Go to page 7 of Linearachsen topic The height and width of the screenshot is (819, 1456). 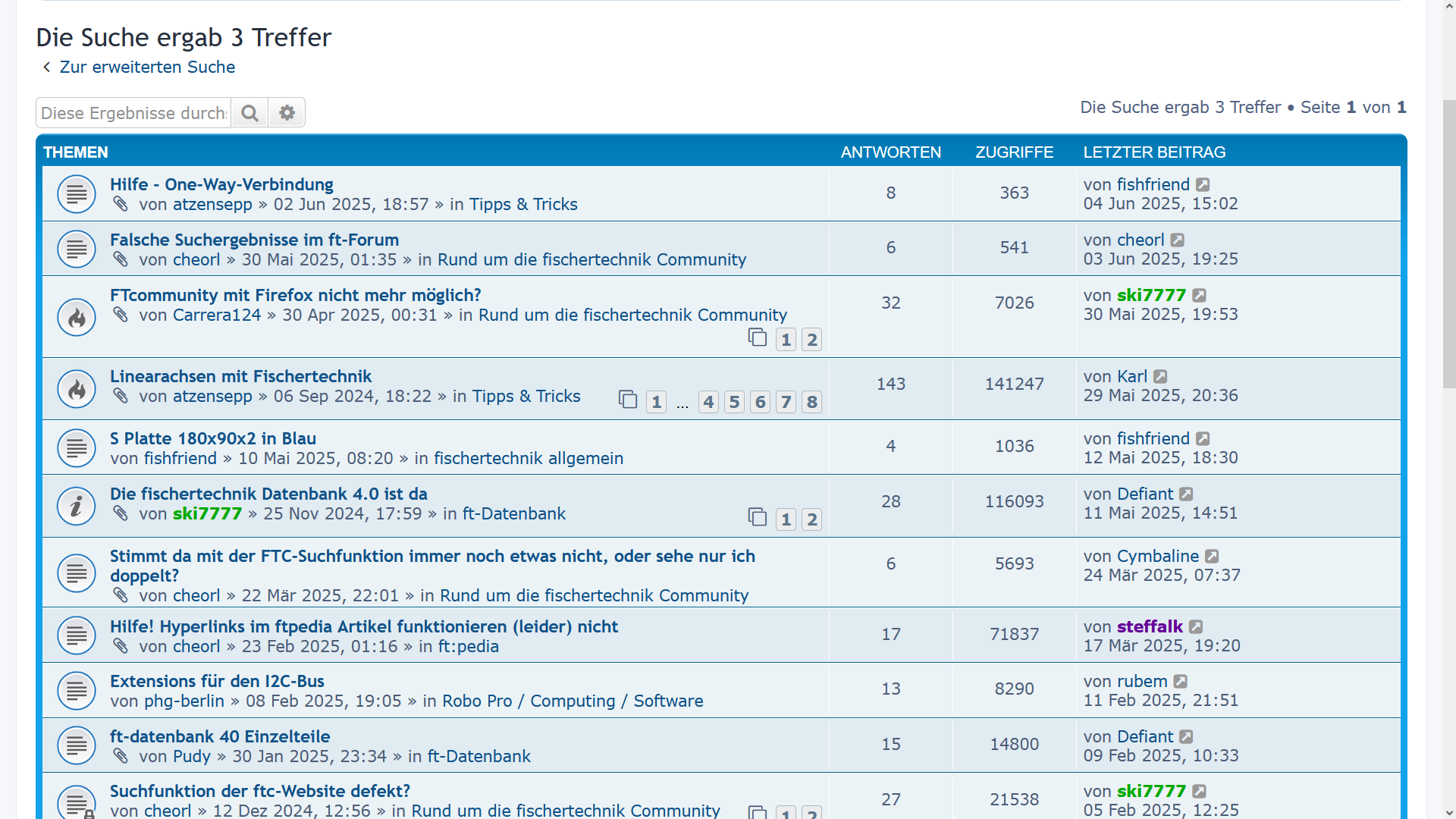point(786,402)
